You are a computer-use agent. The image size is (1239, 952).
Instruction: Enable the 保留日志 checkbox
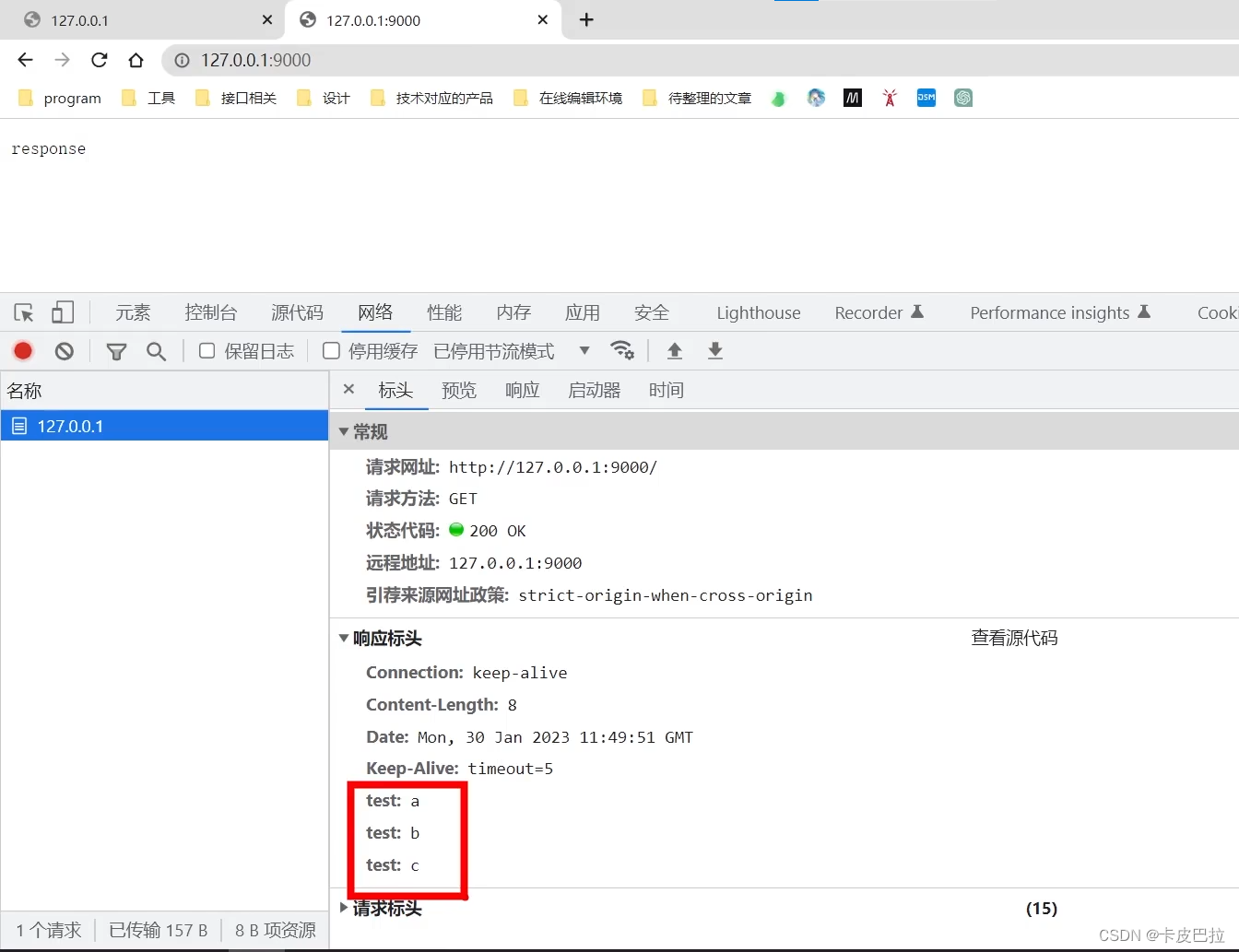pyautogui.click(x=207, y=350)
